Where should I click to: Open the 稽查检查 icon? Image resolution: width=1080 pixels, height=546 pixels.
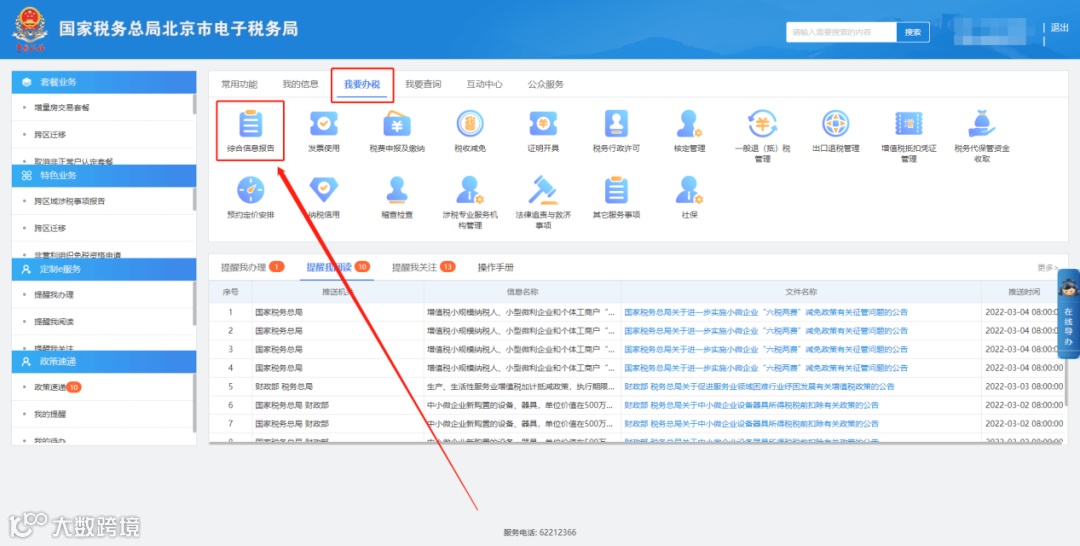(397, 198)
